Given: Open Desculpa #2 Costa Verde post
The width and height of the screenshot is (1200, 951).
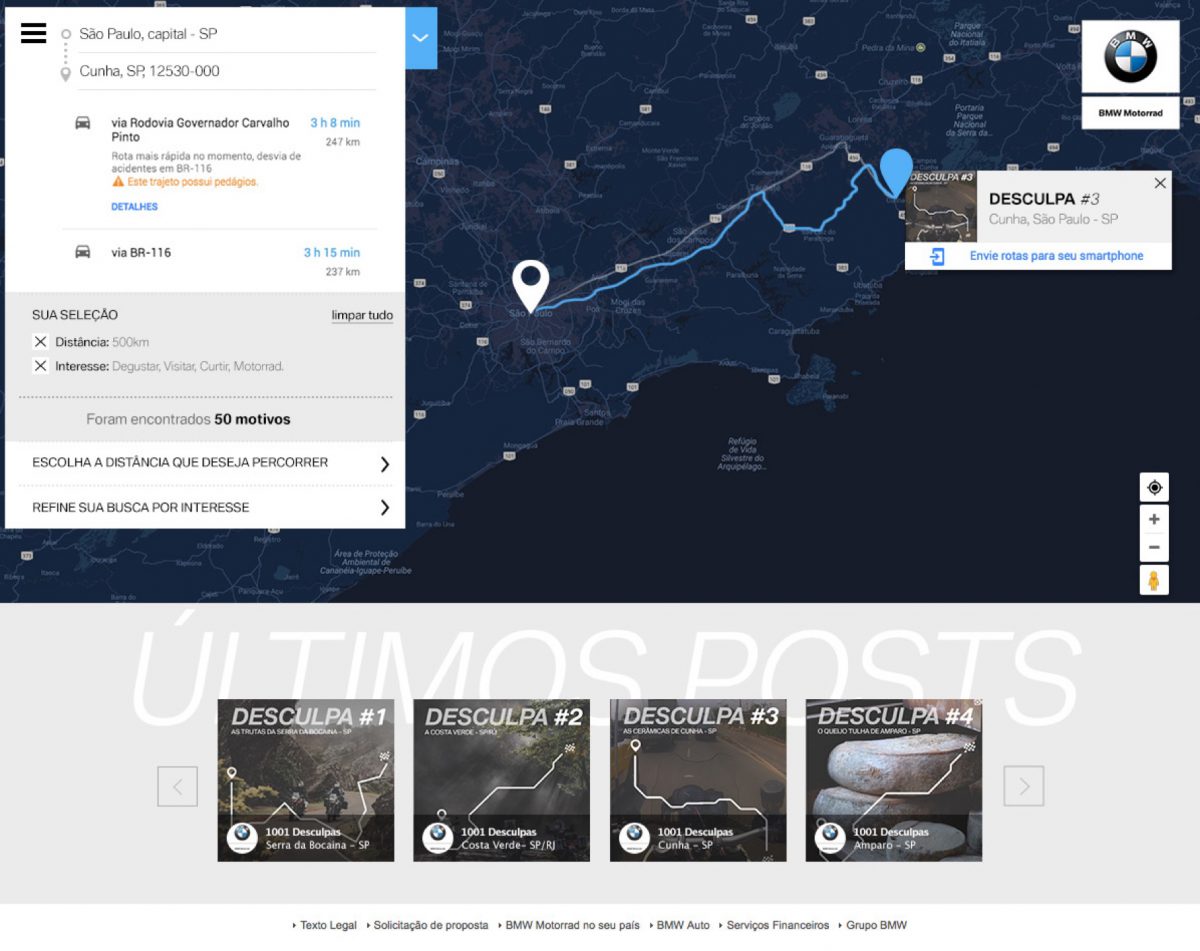Looking at the screenshot, I should click(x=502, y=780).
